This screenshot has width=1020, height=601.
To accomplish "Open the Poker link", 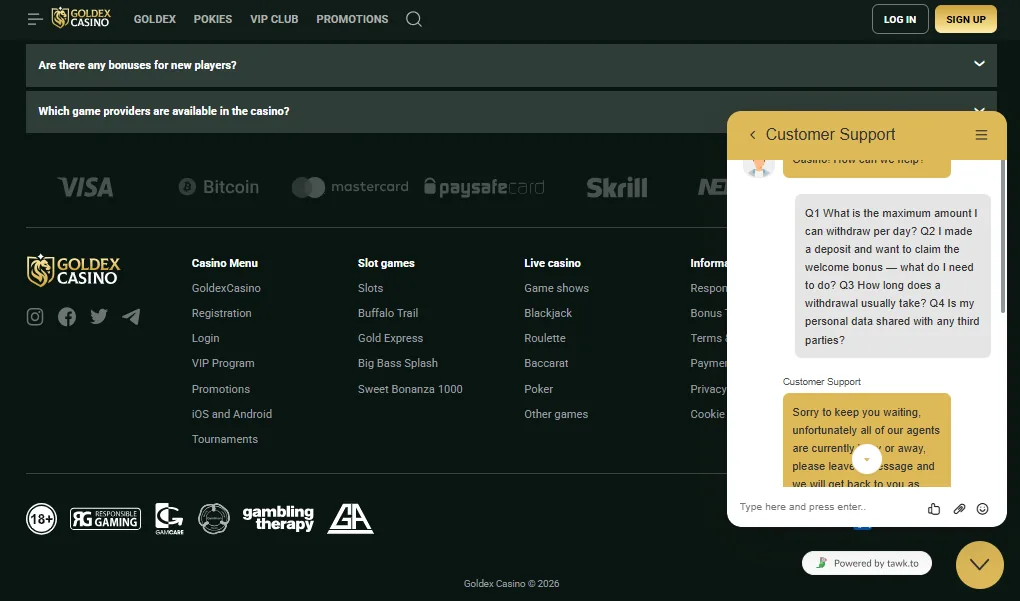I will pyautogui.click(x=538, y=389).
